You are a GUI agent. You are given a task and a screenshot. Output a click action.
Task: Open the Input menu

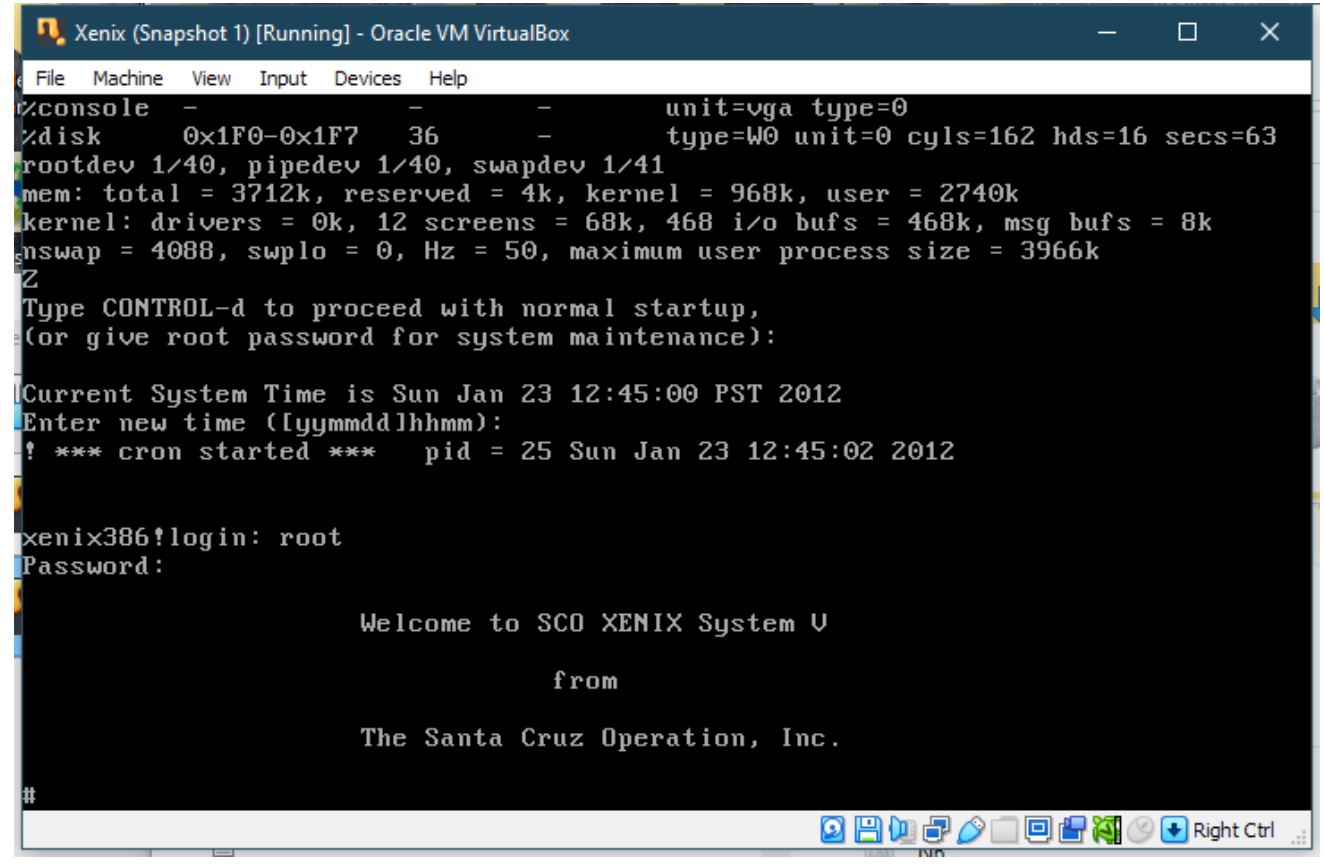point(283,78)
